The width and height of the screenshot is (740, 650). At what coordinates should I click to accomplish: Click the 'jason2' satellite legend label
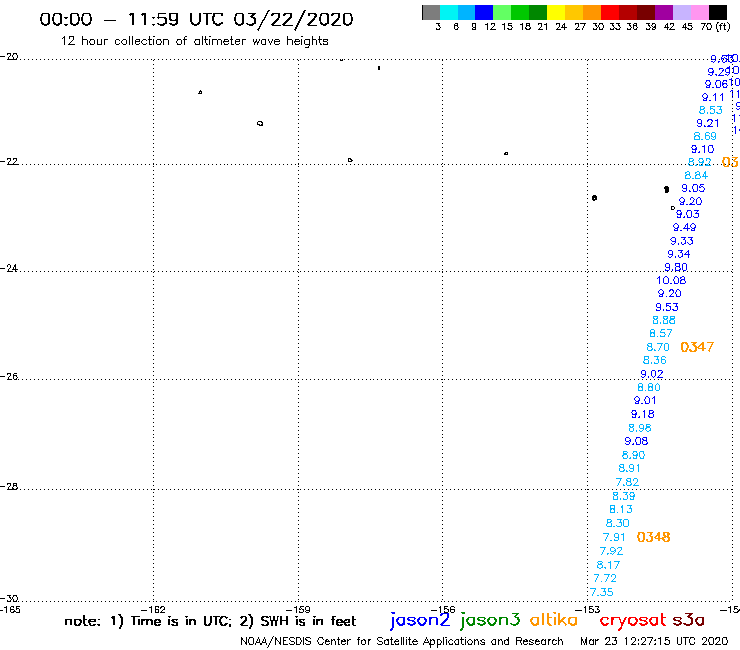point(420,620)
